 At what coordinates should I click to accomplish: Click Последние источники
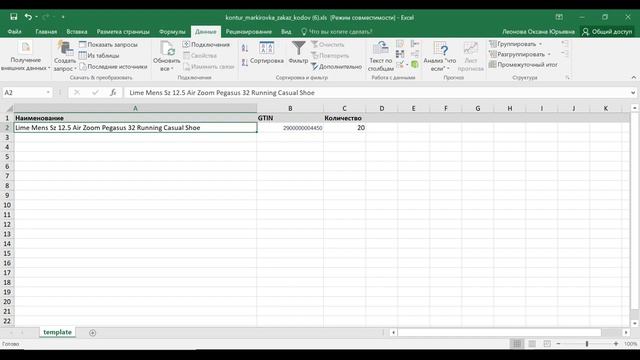point(113,66)
